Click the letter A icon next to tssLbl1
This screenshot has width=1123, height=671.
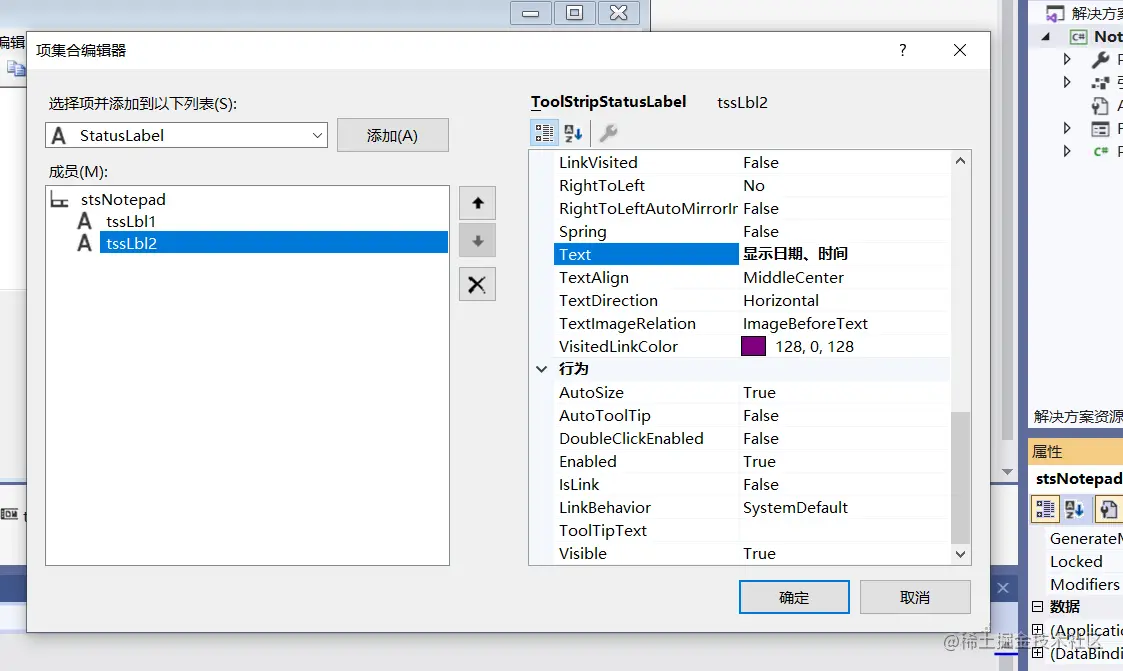tap(85, 221)
